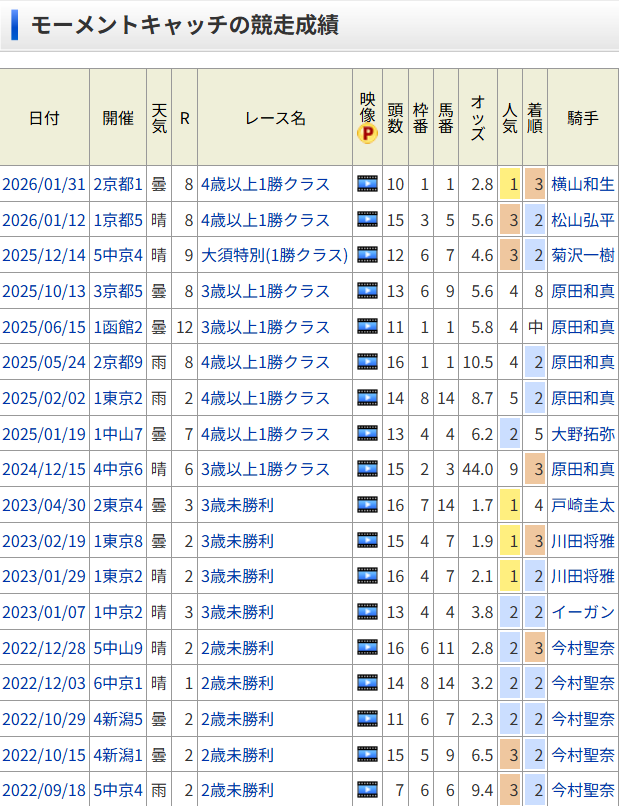
Task: Open jockey 今村聖奈 link in 2022/12/28 row
Action: [583, 648]
